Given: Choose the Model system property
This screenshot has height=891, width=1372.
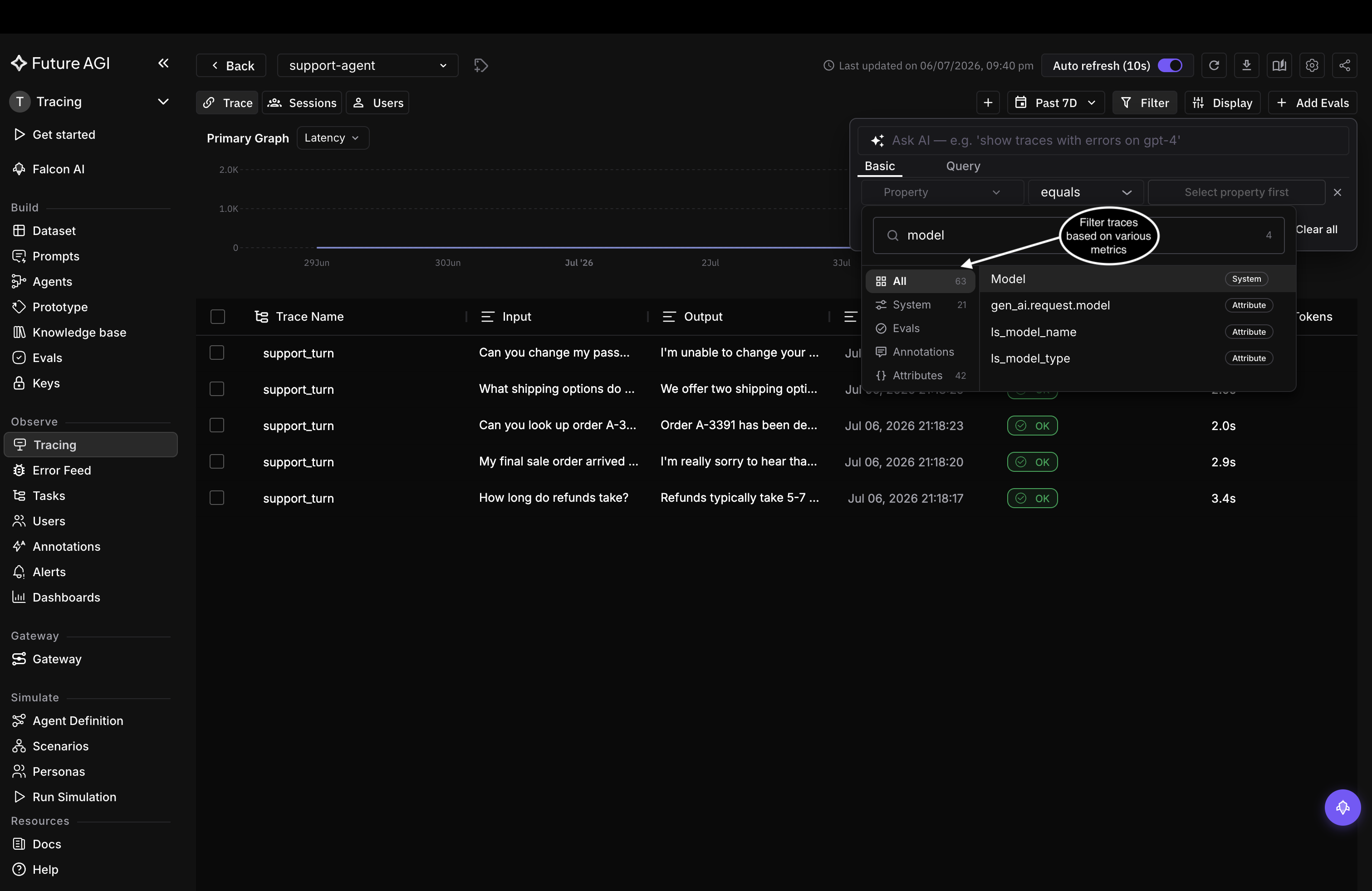Looking at the screenshot, I should tap(1137, 279).
